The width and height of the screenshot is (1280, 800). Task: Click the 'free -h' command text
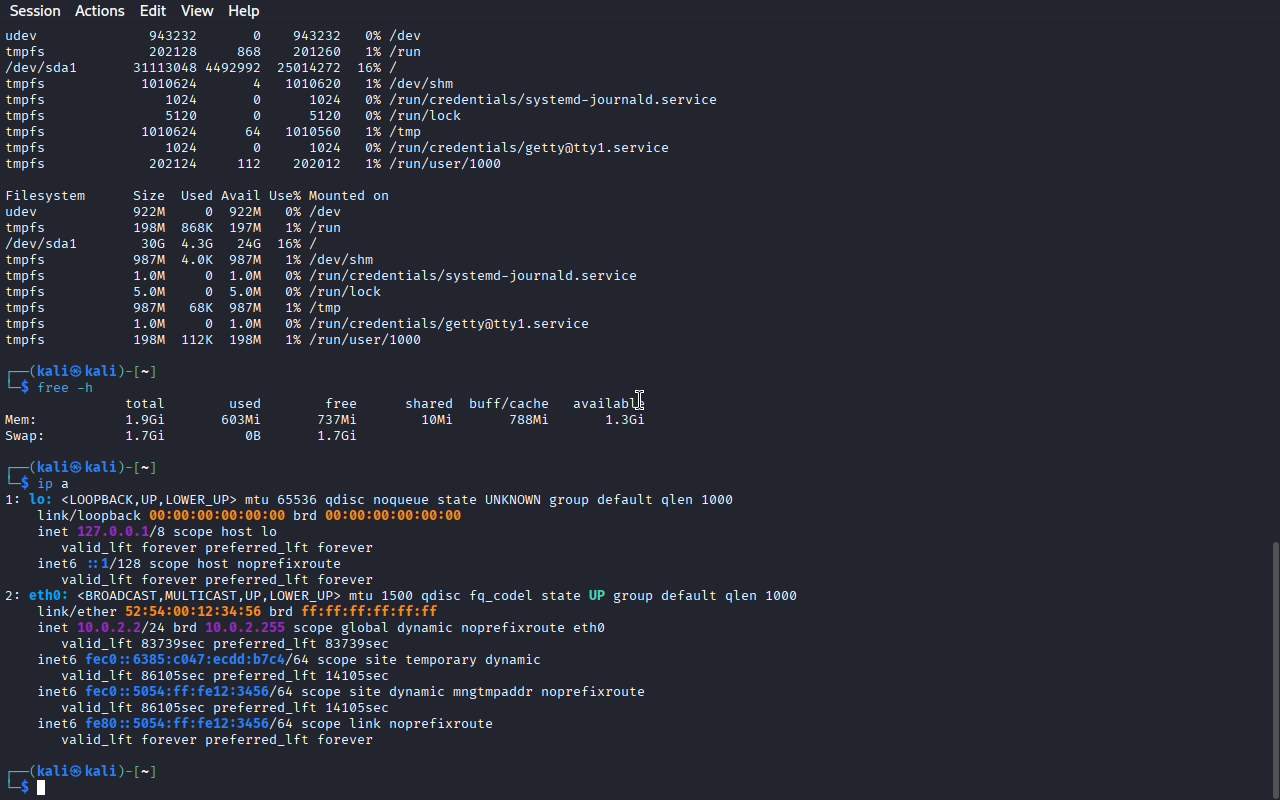[x=65, y=388]
